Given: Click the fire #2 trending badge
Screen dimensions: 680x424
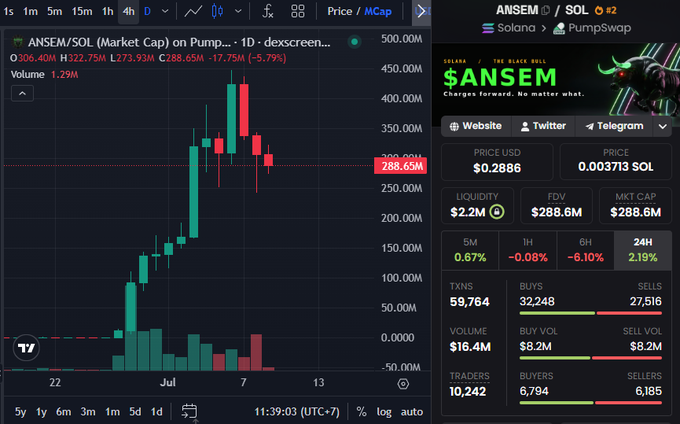Looking at the screenshot, I should pyautogui.click(x=605, y=10).
